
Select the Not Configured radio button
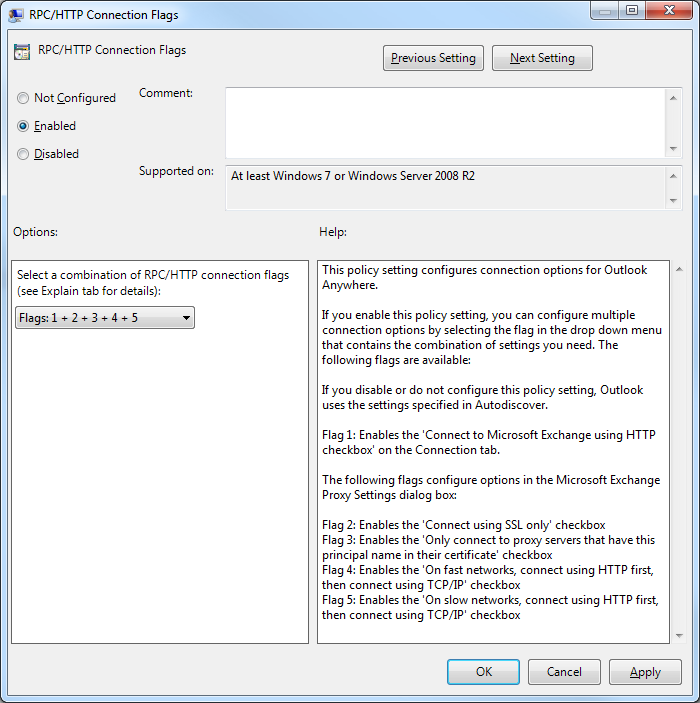point(23,98)
